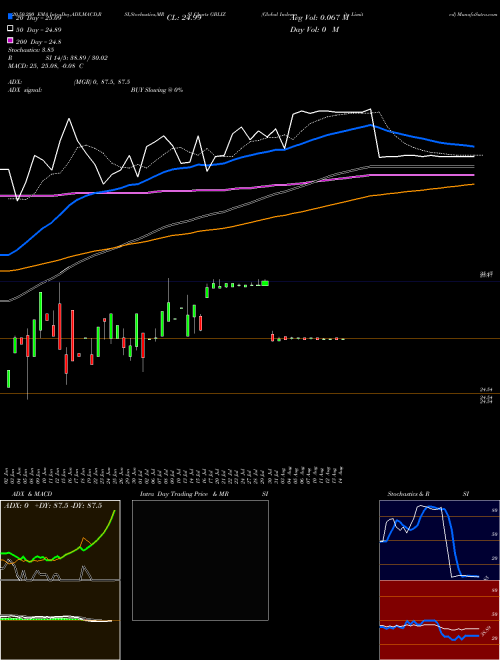Click the 'Stochastics: 3.85' reading
The width and height of the screenshot is (500, 660).
[x=31, y=50]
